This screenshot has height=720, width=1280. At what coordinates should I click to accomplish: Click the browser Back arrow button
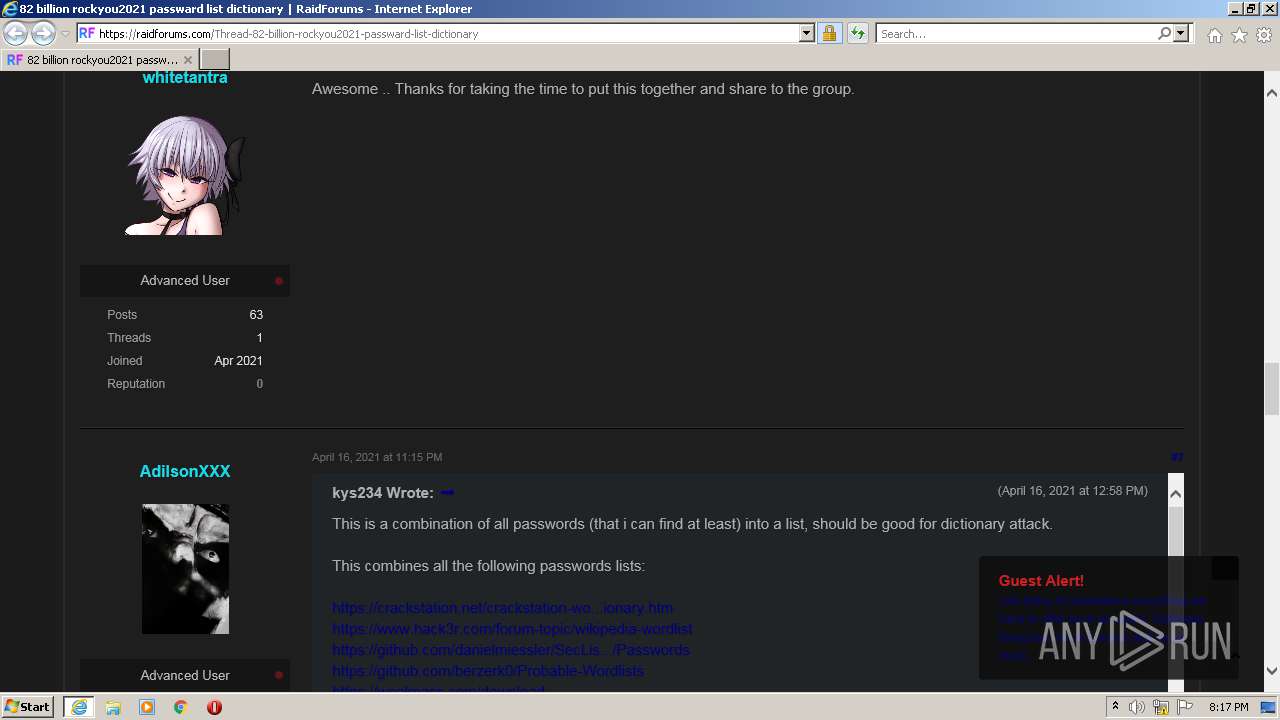point(15,34)
